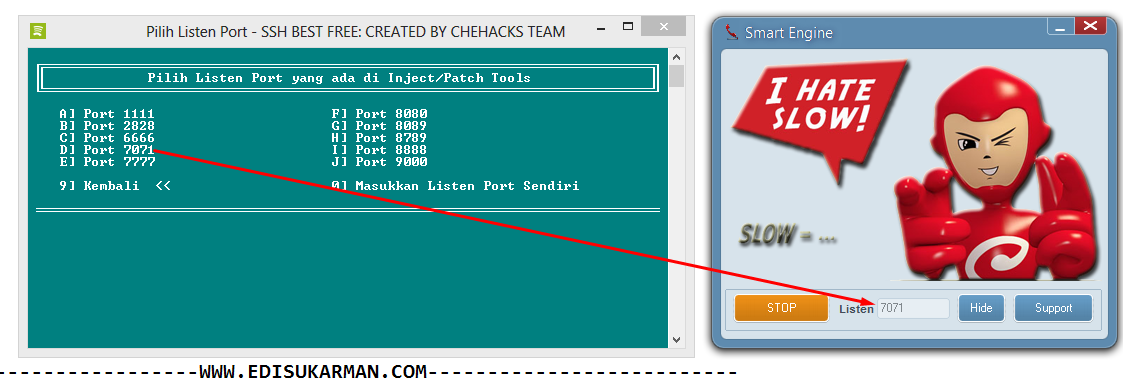Maximize the Pilih Listen Port console window
This screenshot has height=389, width=1123.
pos(628,27)
